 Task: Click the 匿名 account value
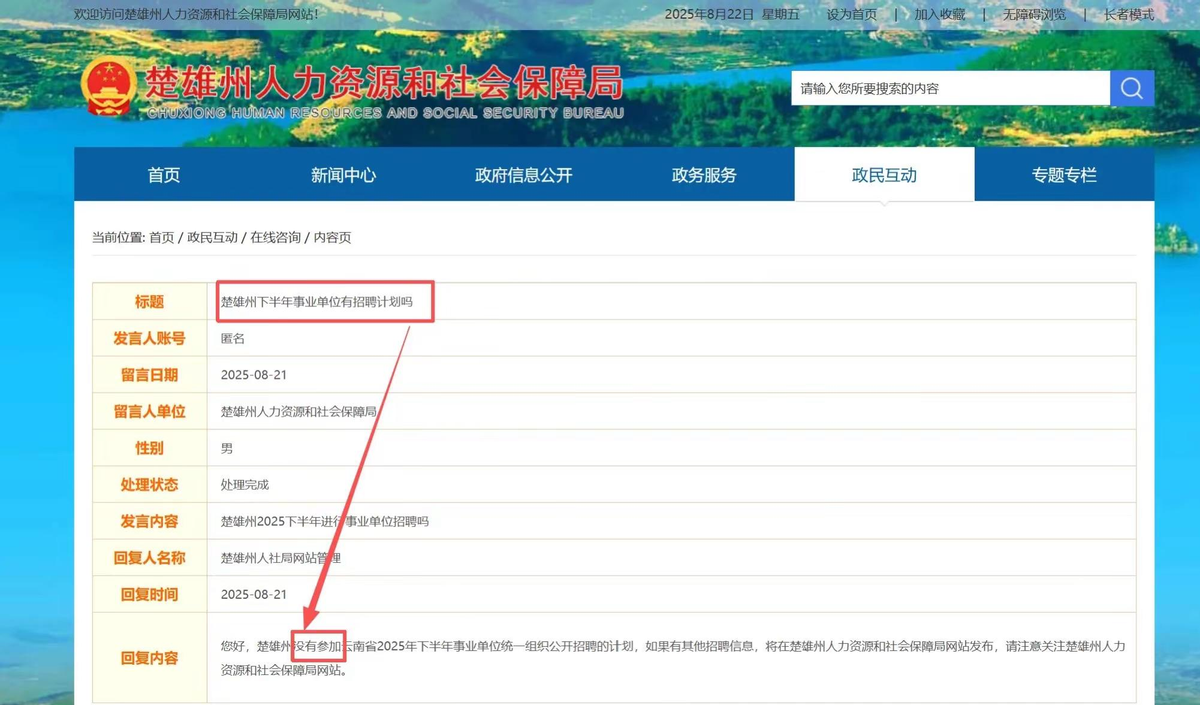click(x=233, y=339)
